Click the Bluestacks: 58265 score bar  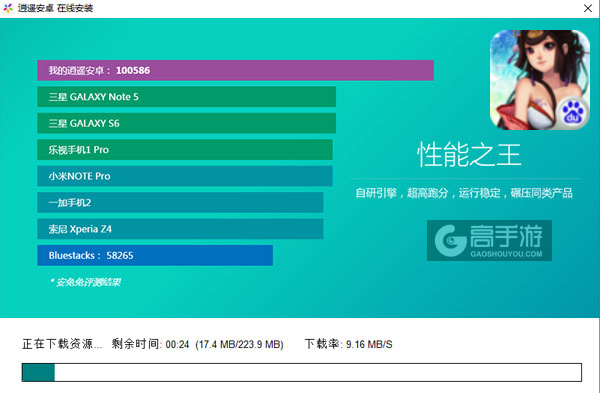(155, 255)
